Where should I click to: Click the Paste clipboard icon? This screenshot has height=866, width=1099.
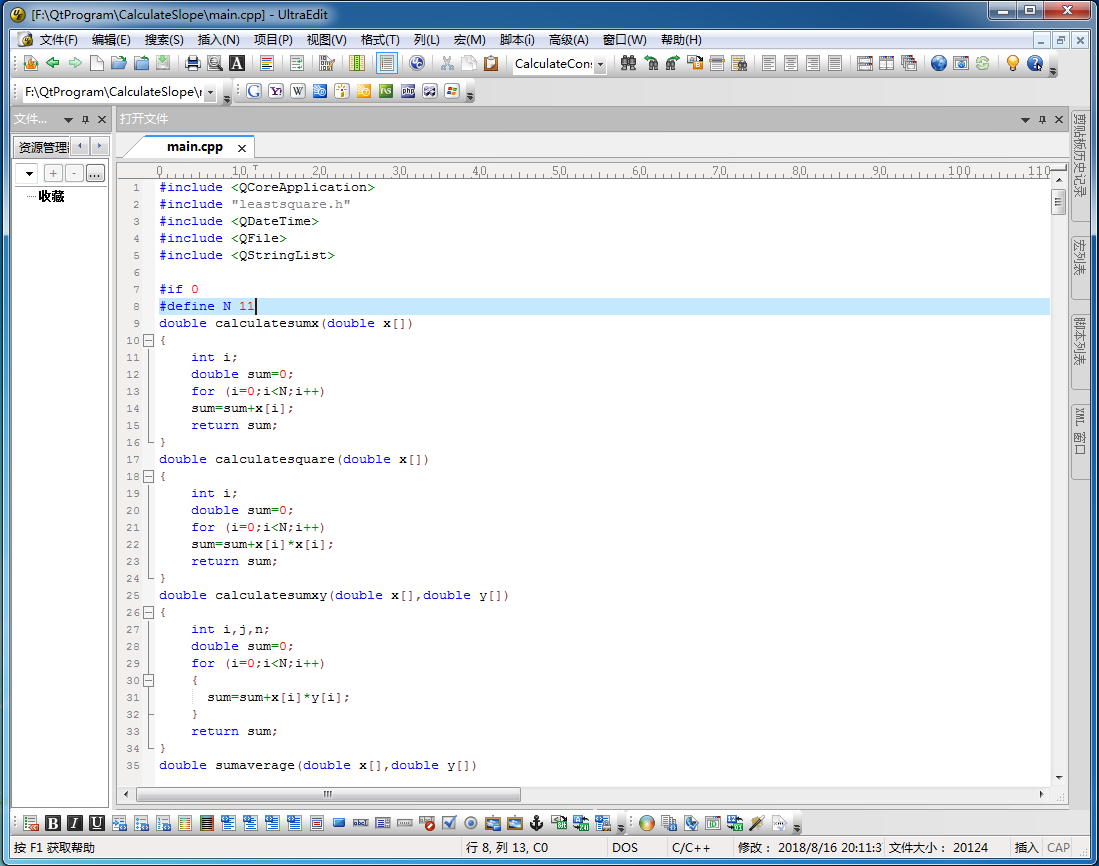[491, 63]
